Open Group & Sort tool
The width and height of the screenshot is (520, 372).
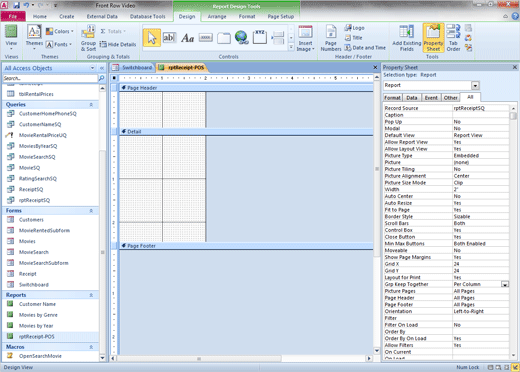tap(88, 38)
